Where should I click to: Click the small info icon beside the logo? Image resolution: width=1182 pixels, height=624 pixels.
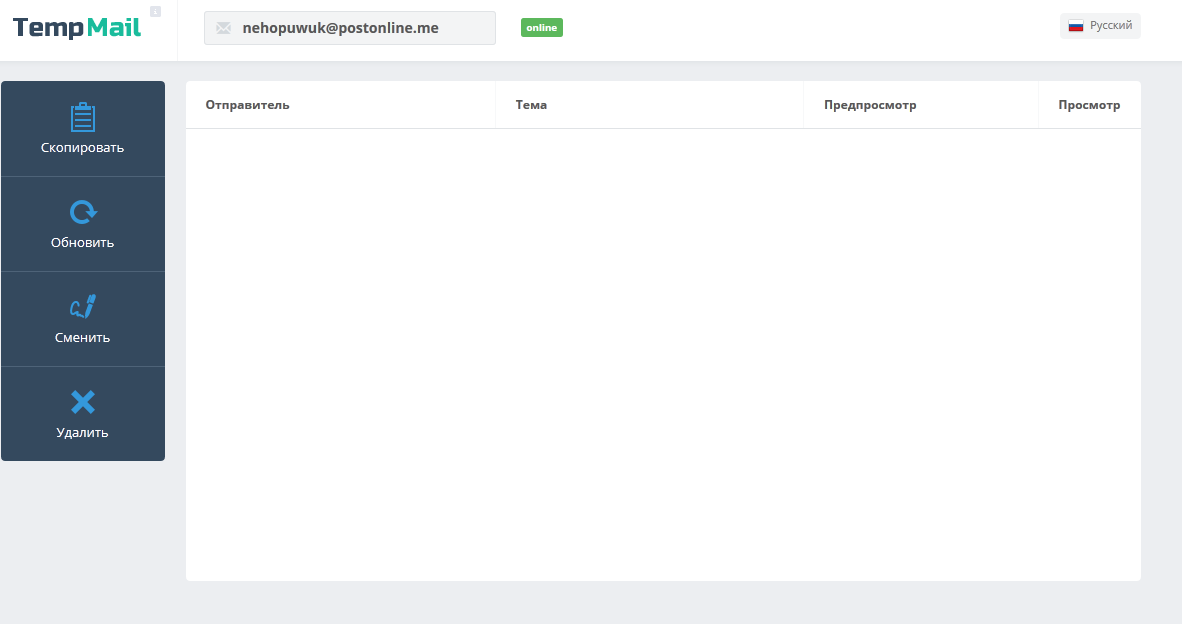pyautogui.click(x=155, y=12)
